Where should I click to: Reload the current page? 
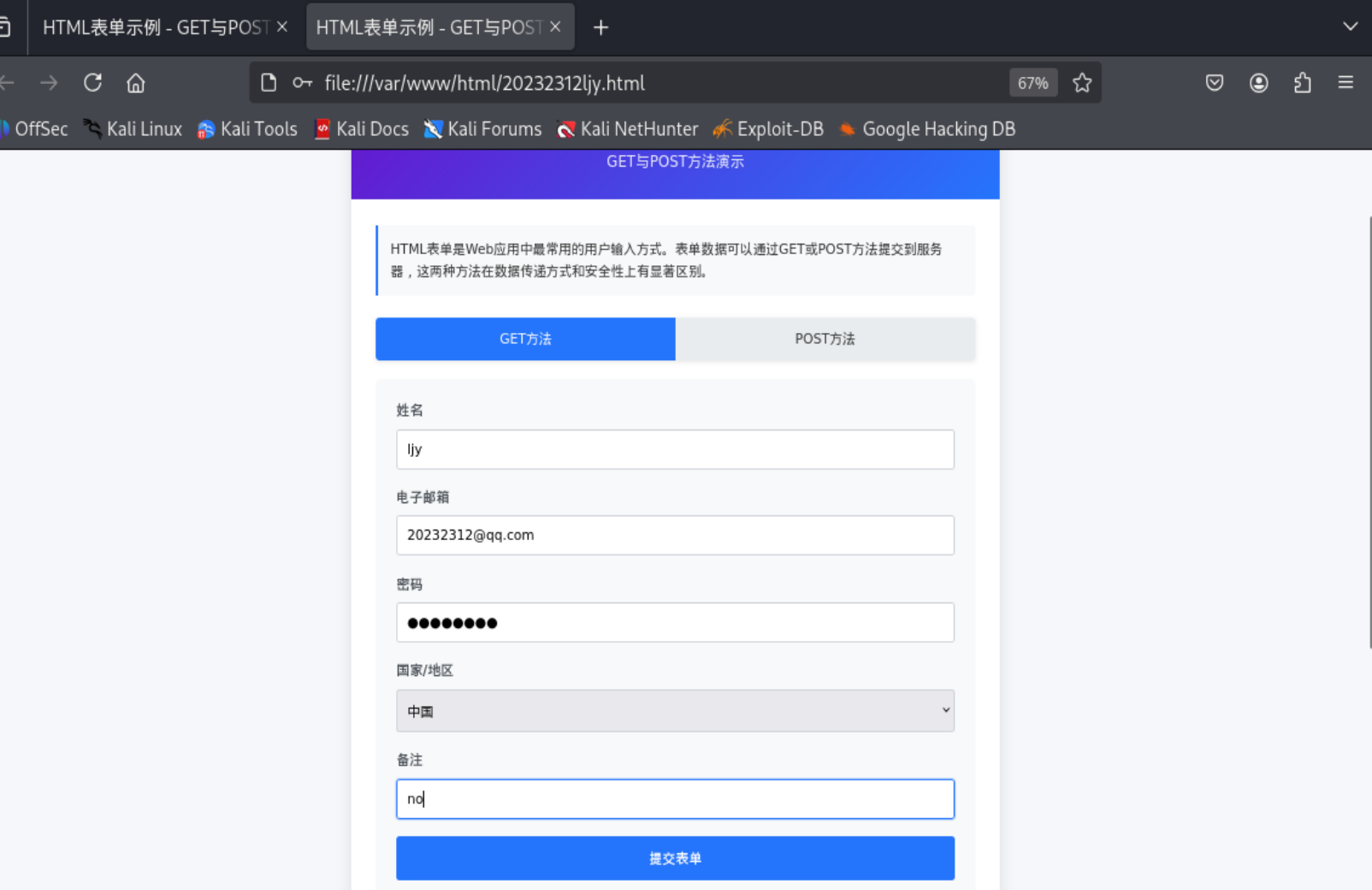tap(92, 83)
